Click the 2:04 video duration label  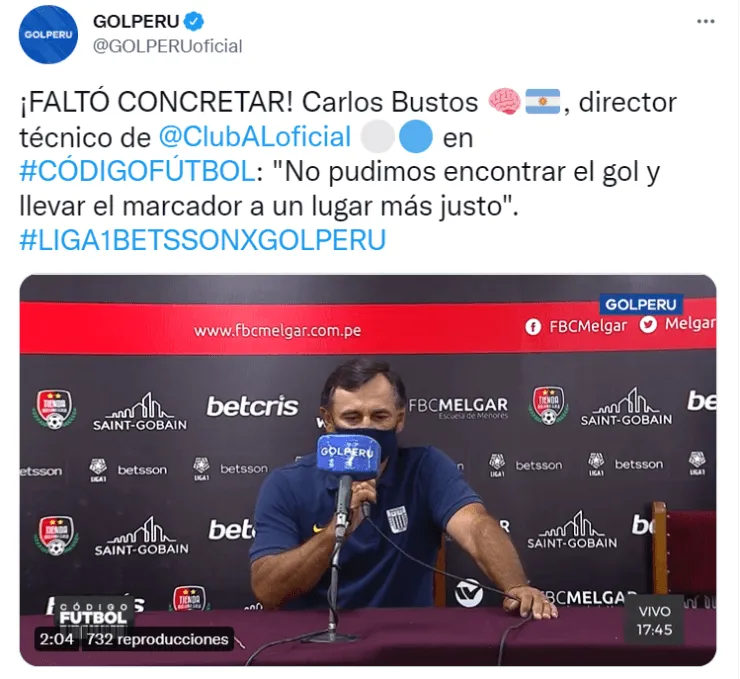57,639
